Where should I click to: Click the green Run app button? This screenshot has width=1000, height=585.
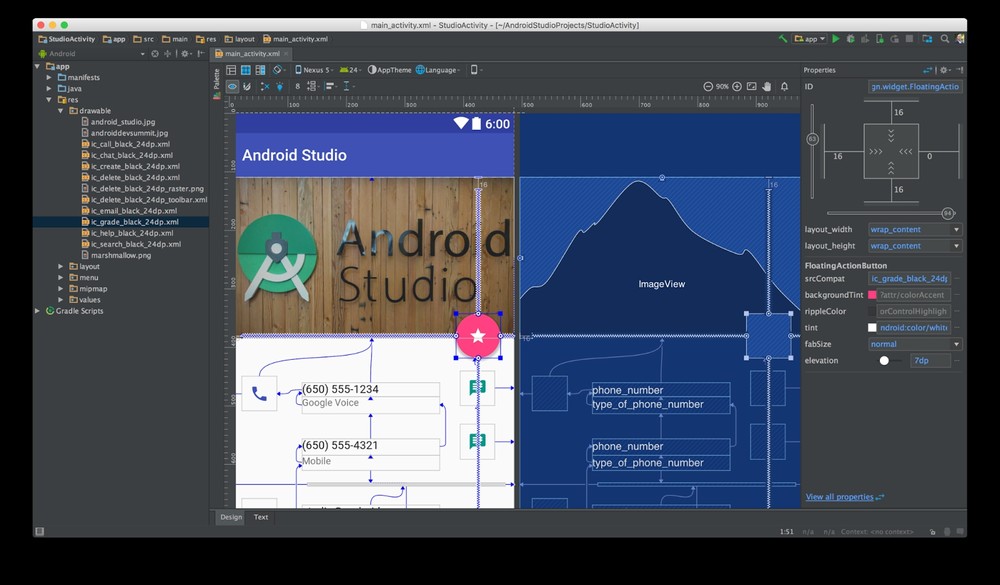pos(836,39)
